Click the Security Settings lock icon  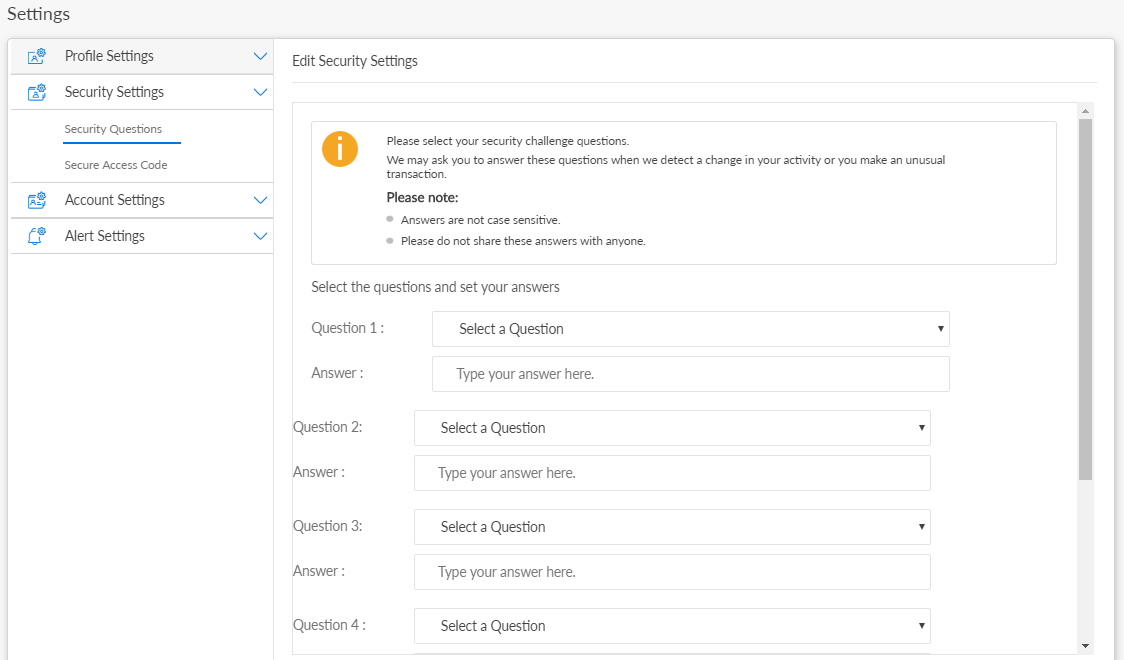coord(37,93)
